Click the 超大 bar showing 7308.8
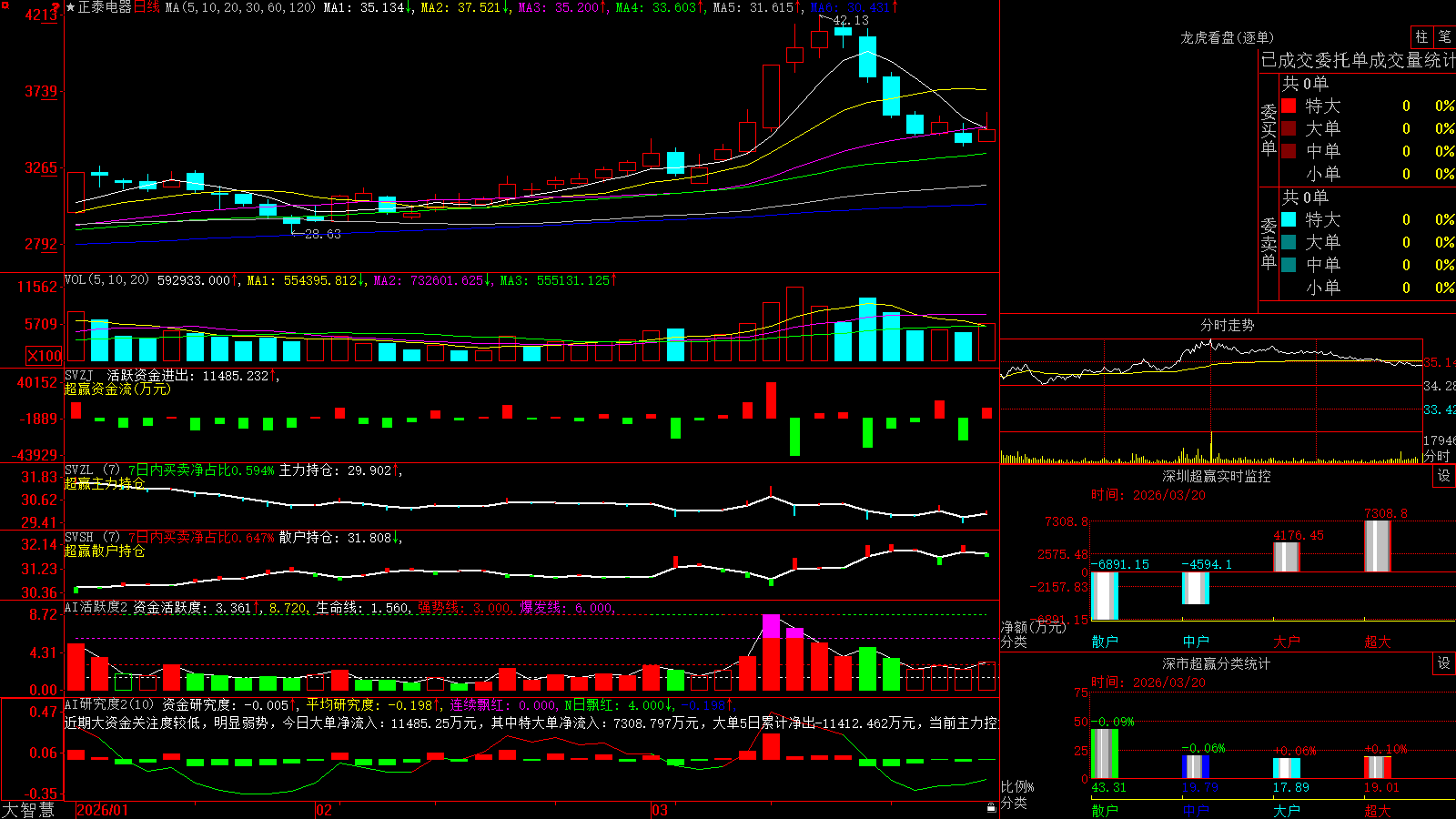Screen dimensions: 1456x819 (1377, 546)
